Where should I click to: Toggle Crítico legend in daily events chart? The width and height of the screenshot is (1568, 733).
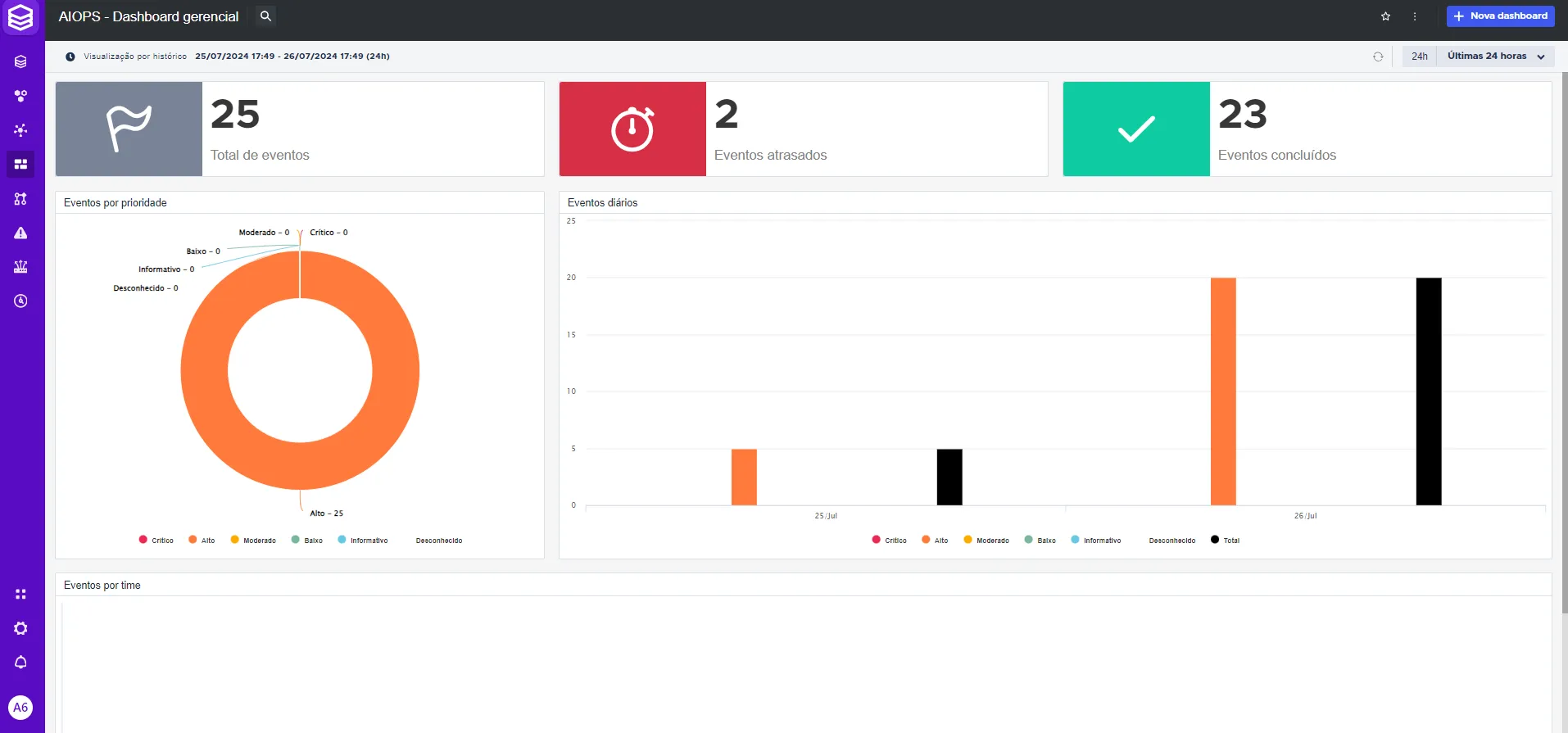(x=889, y=541)
